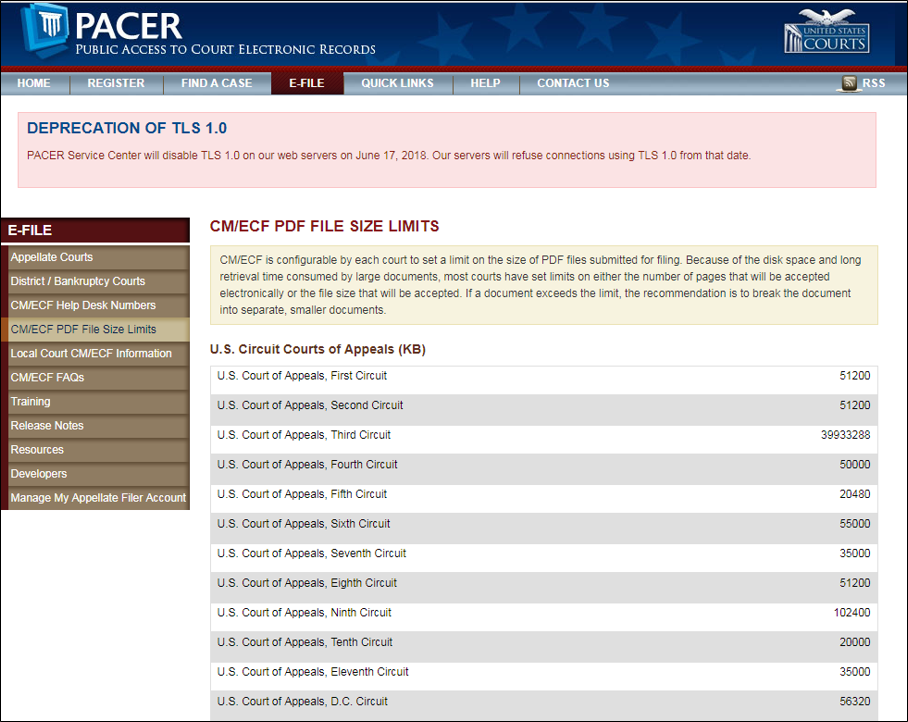The height and width of the screenshot is (722, 908).
Task: Click the Ninth Circuit value 102400
Action: coord(852,613)
